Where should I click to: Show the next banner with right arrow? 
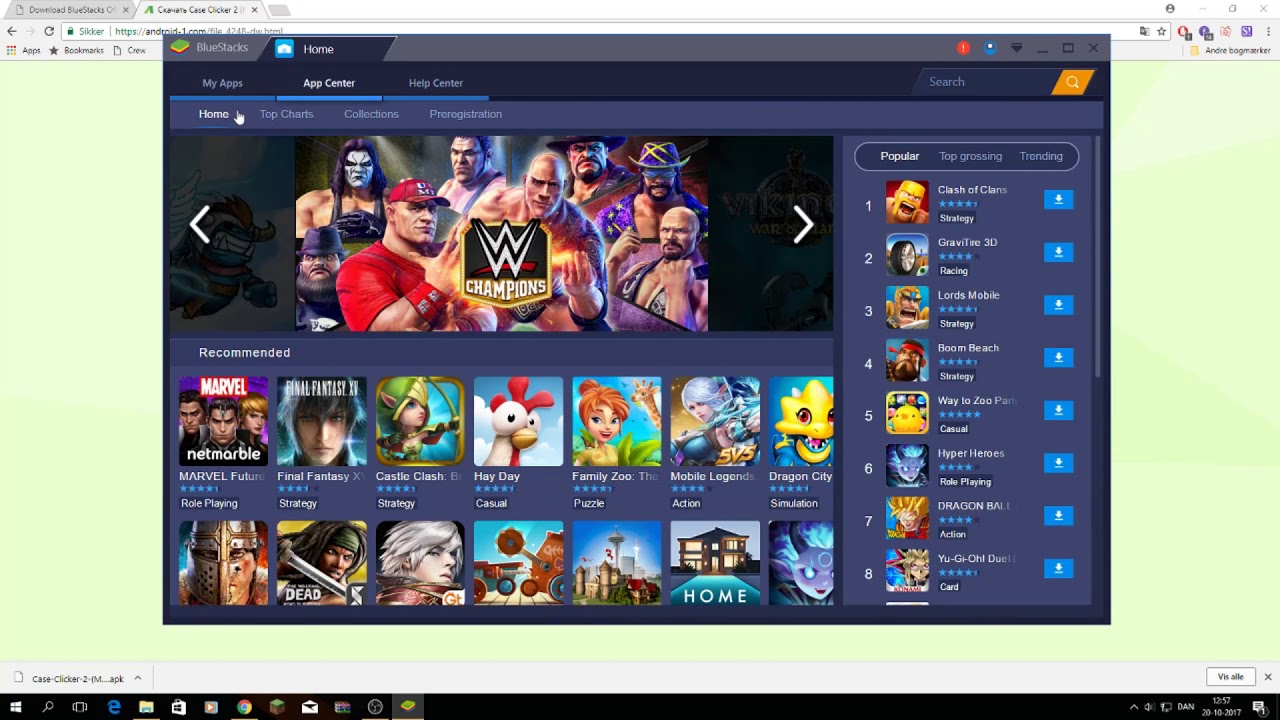click(803, 225)
